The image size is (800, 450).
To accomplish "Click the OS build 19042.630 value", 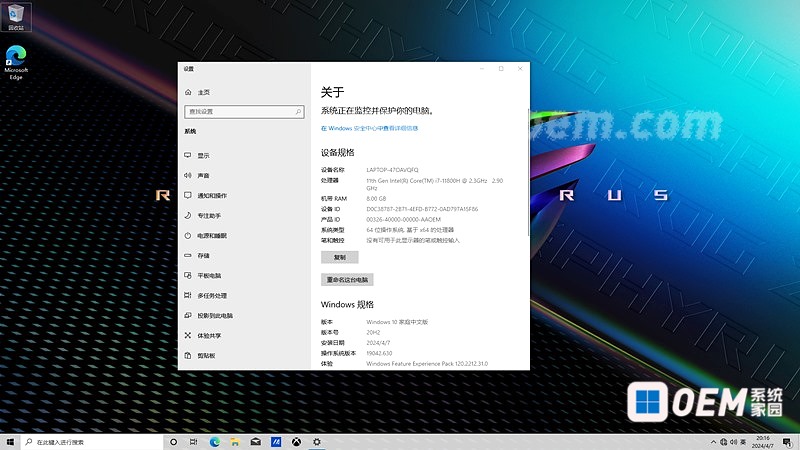I will pos(379,353).
